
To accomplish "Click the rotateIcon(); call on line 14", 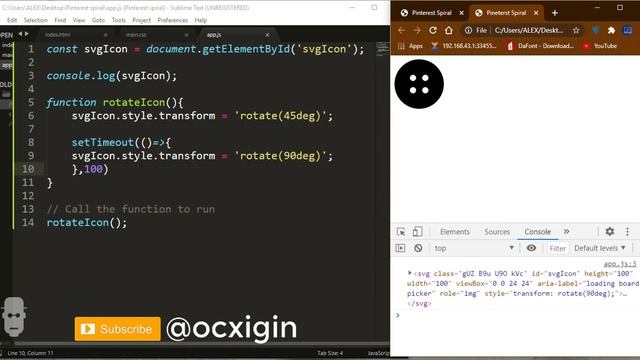I will [x=87, y=222].
